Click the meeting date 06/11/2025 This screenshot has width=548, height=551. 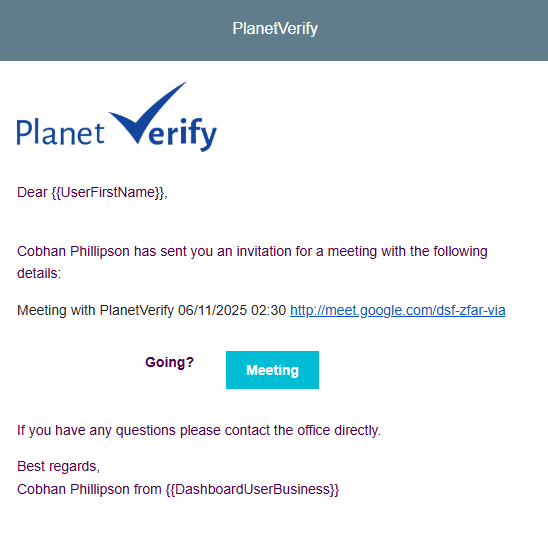(213, 310)
